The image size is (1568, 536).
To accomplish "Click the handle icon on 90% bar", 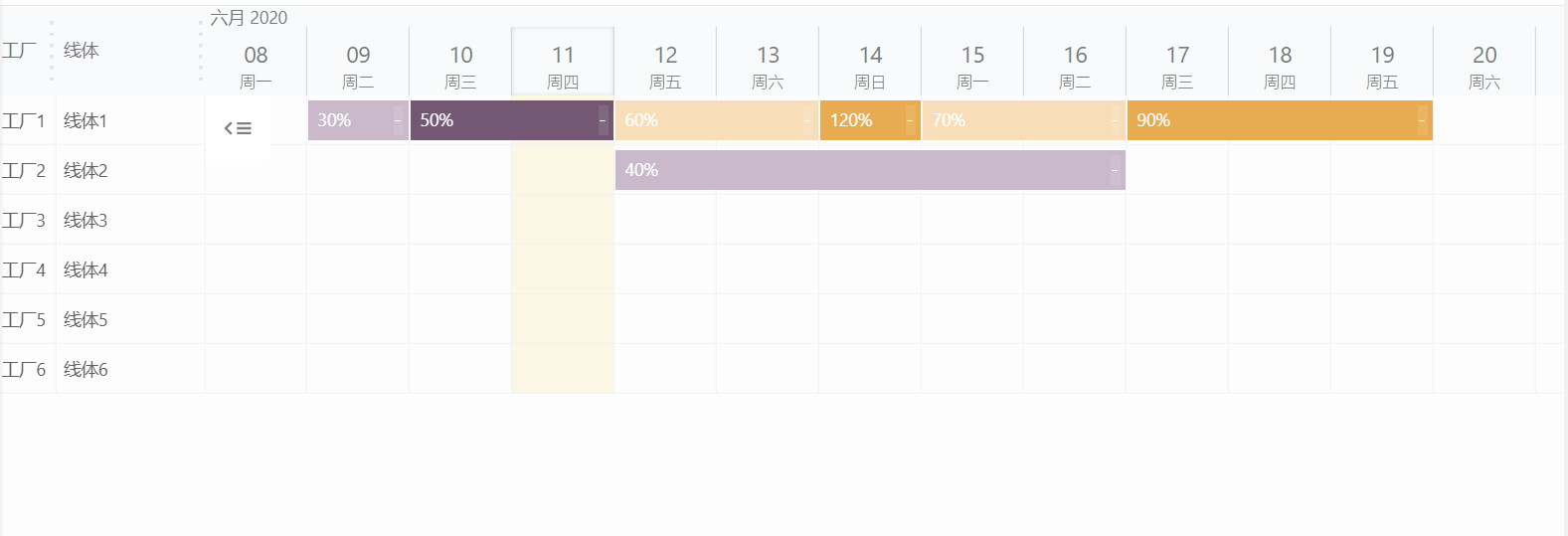I will pos(1422,120).
